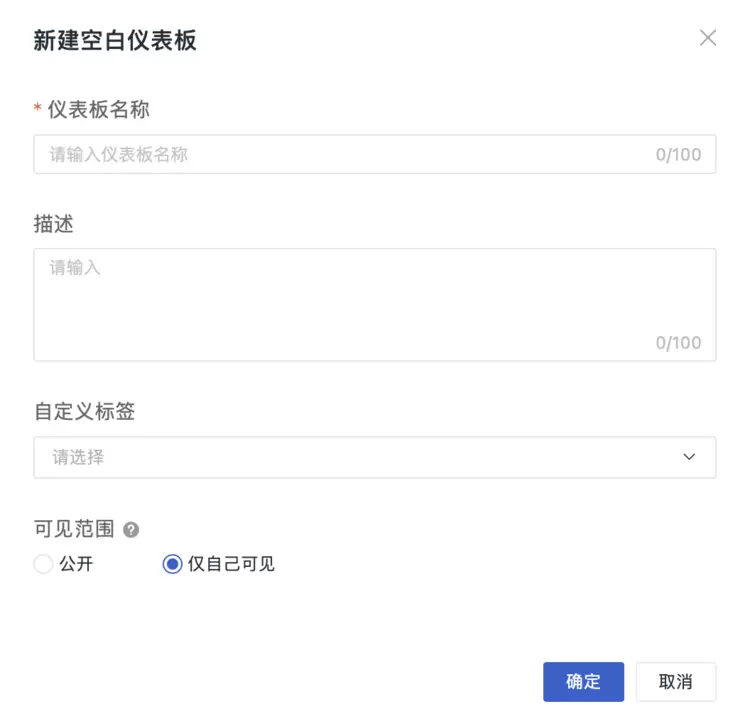This screenshot has width=750, height=726.
Task: Click the 新建空白仪表板 dialog title
Action: click(x=115, y=40)
